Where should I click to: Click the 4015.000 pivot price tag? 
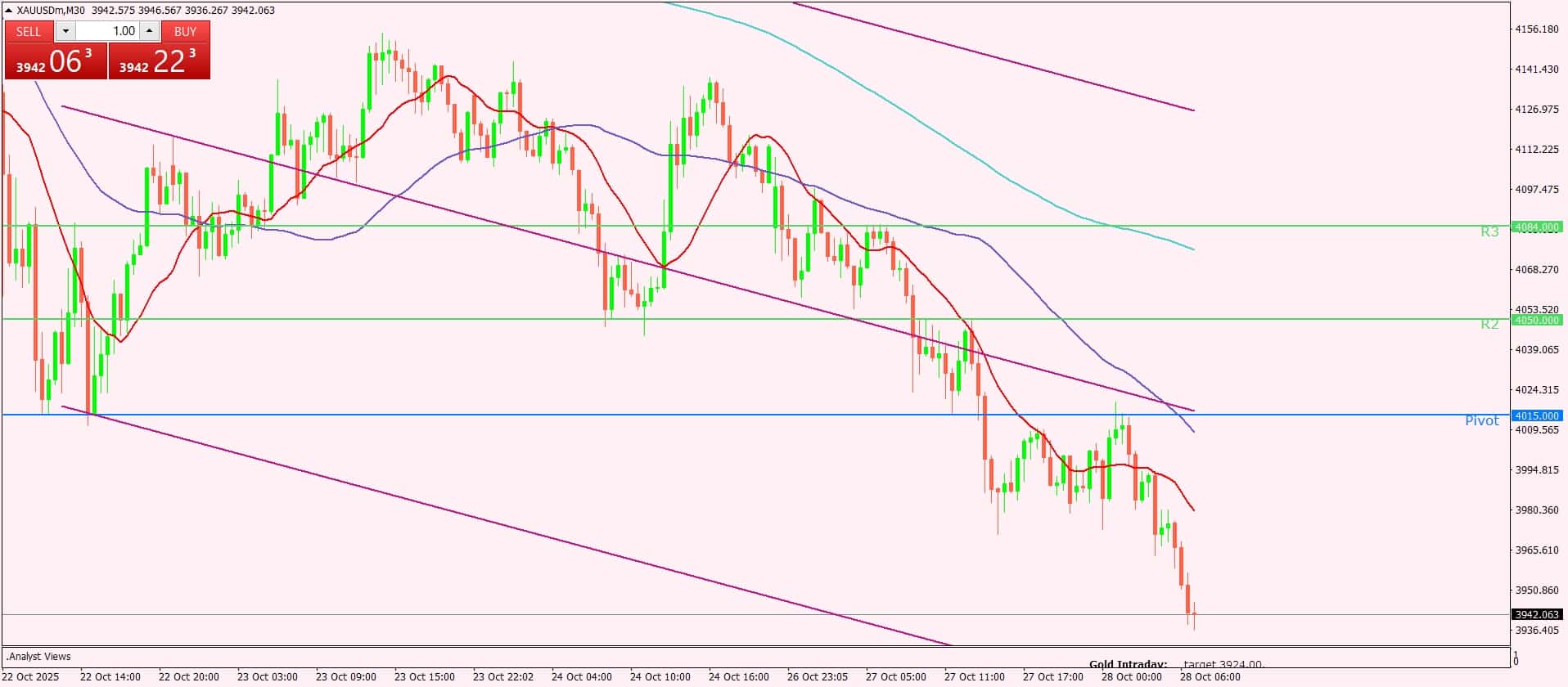point(1537,415)
